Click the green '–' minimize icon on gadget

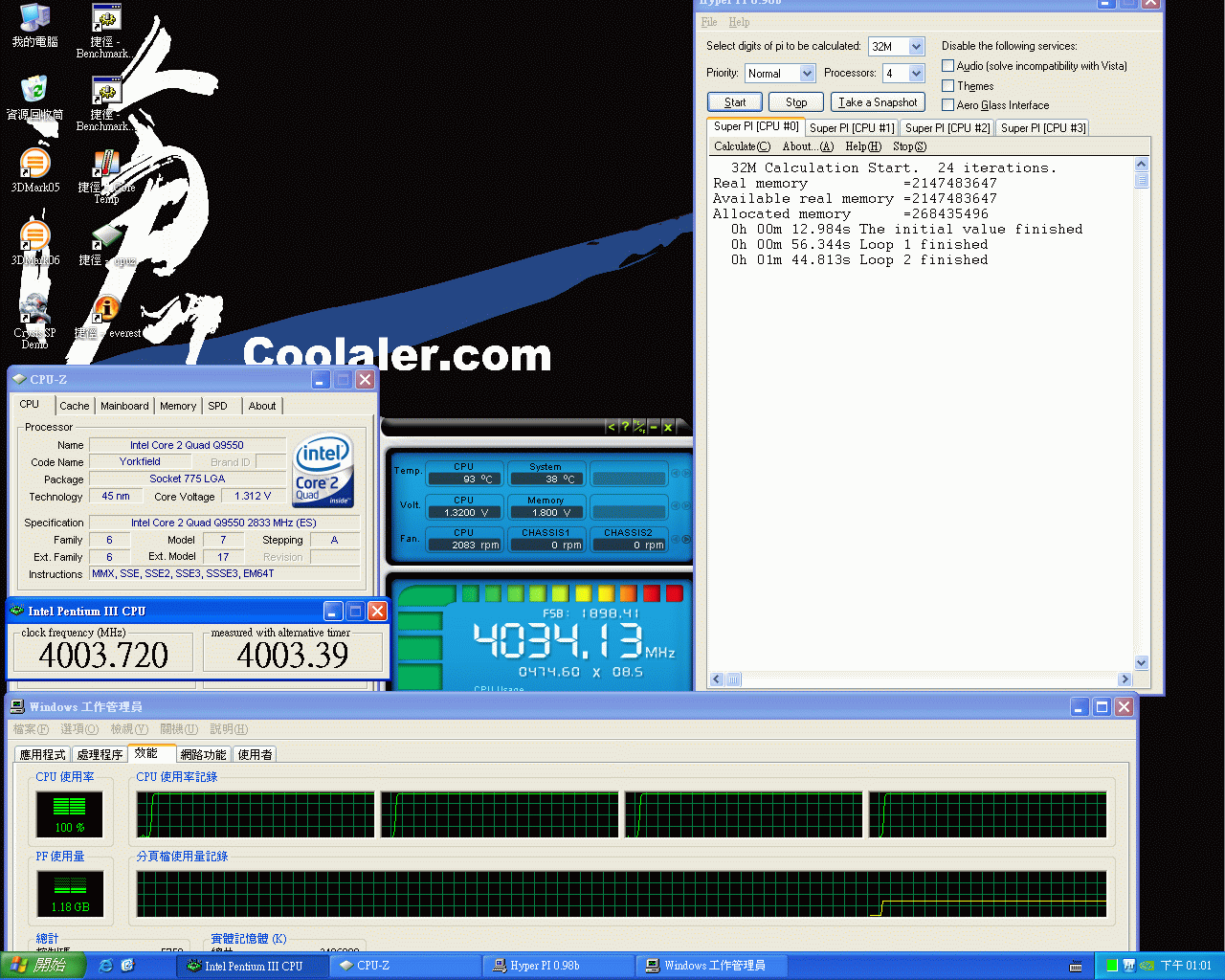(654, 427)
